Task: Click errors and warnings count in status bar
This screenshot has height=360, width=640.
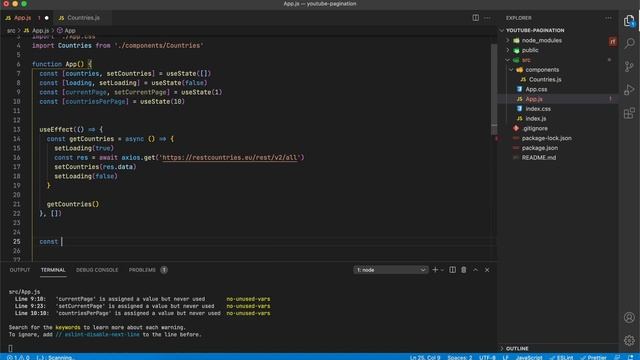Action: pyautogui.click(x=18, y=357)
